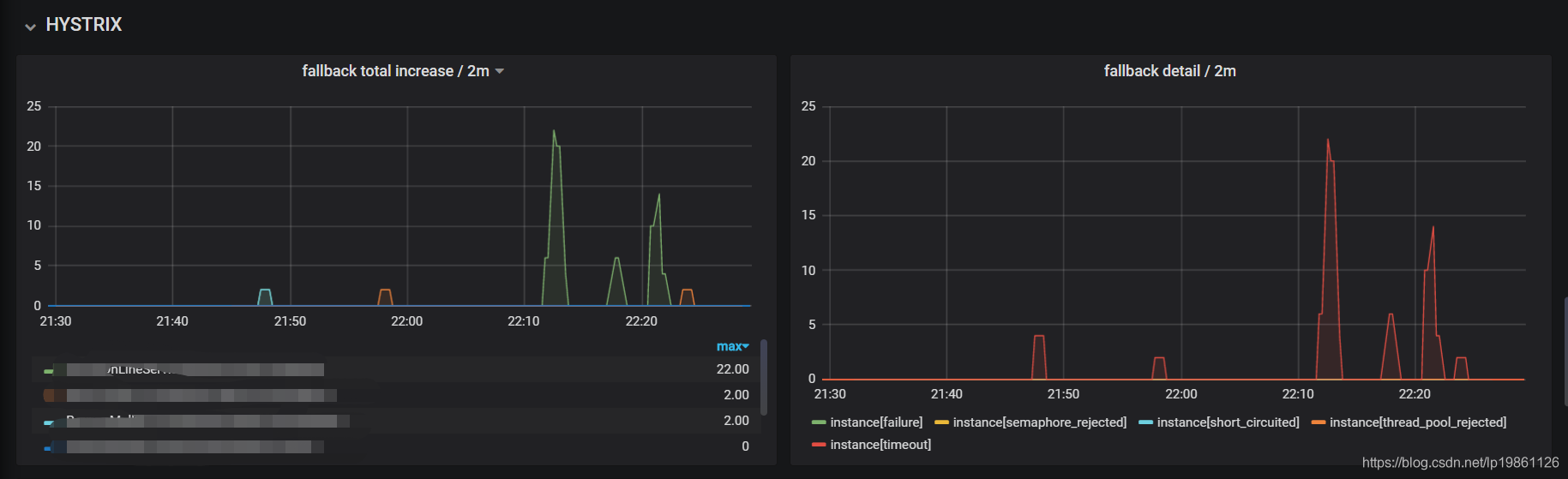1568x479 pixels.
Task: Collapse the HYSTRIX row chevron
Action: coord(31,27)
